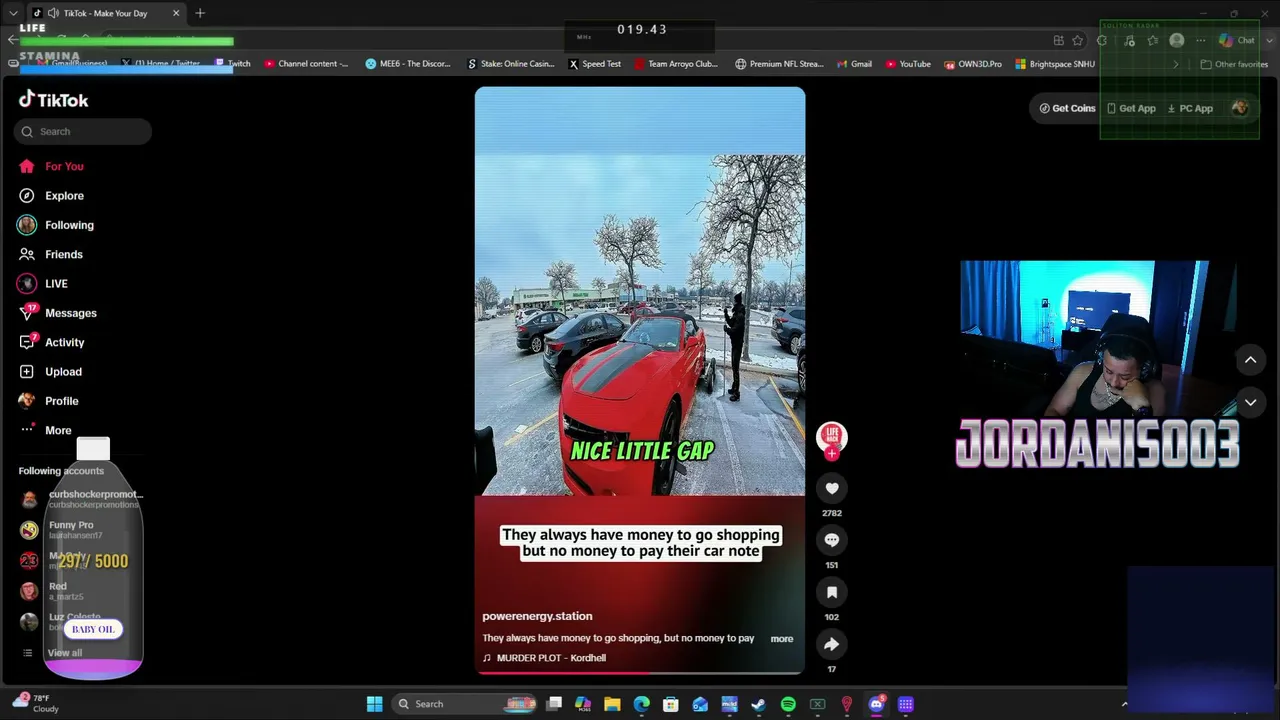Open Channel content bookmark
This screenshot has height=720, width=1280.
tap(307, 64)
